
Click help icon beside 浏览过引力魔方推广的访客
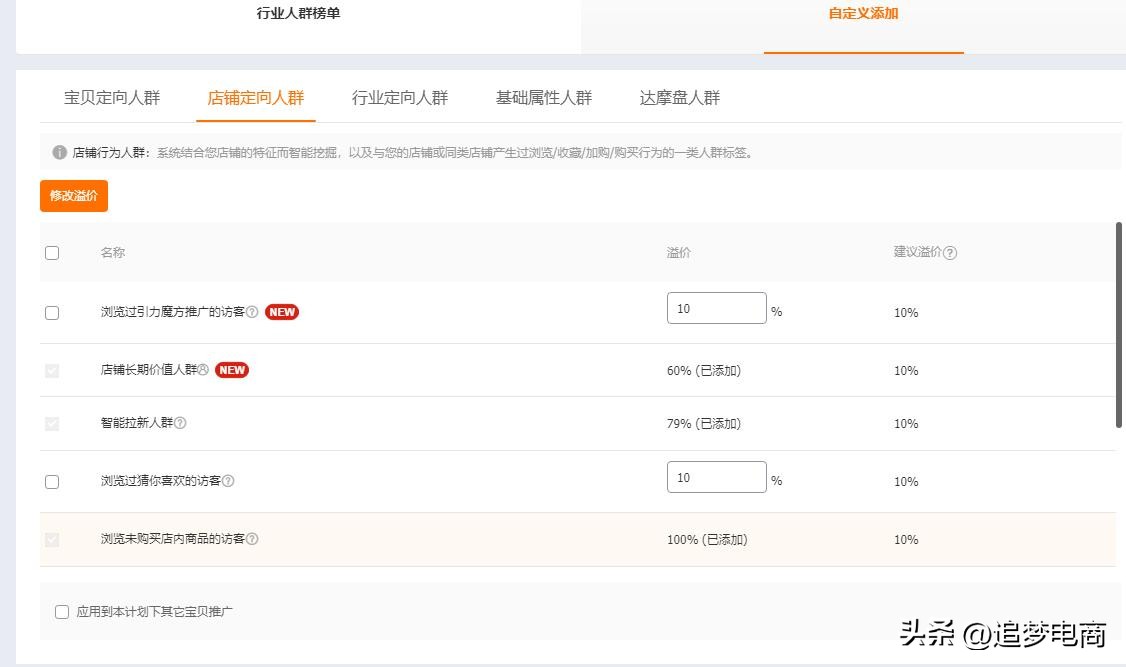click(252, 312)
